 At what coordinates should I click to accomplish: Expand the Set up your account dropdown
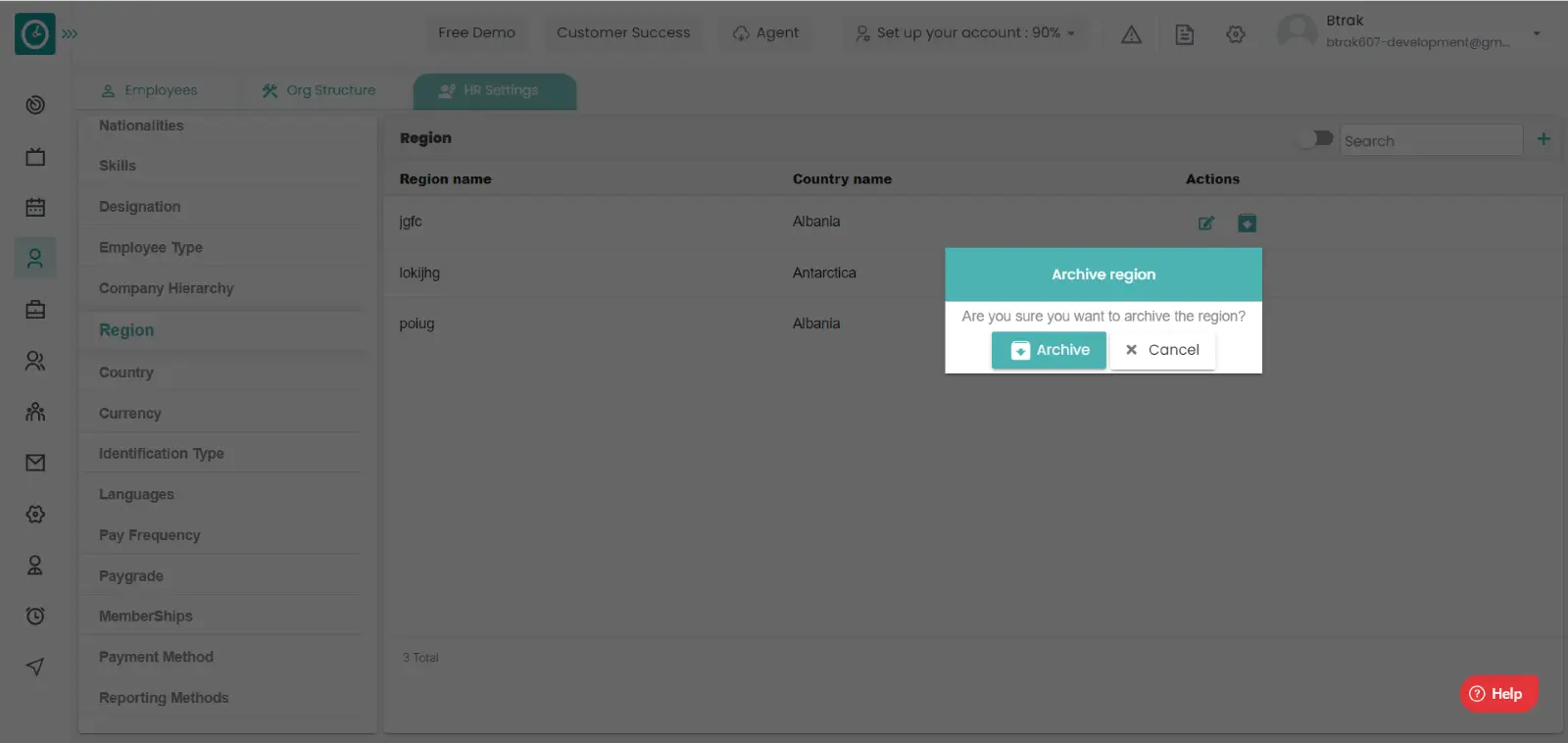click(965, 32)
